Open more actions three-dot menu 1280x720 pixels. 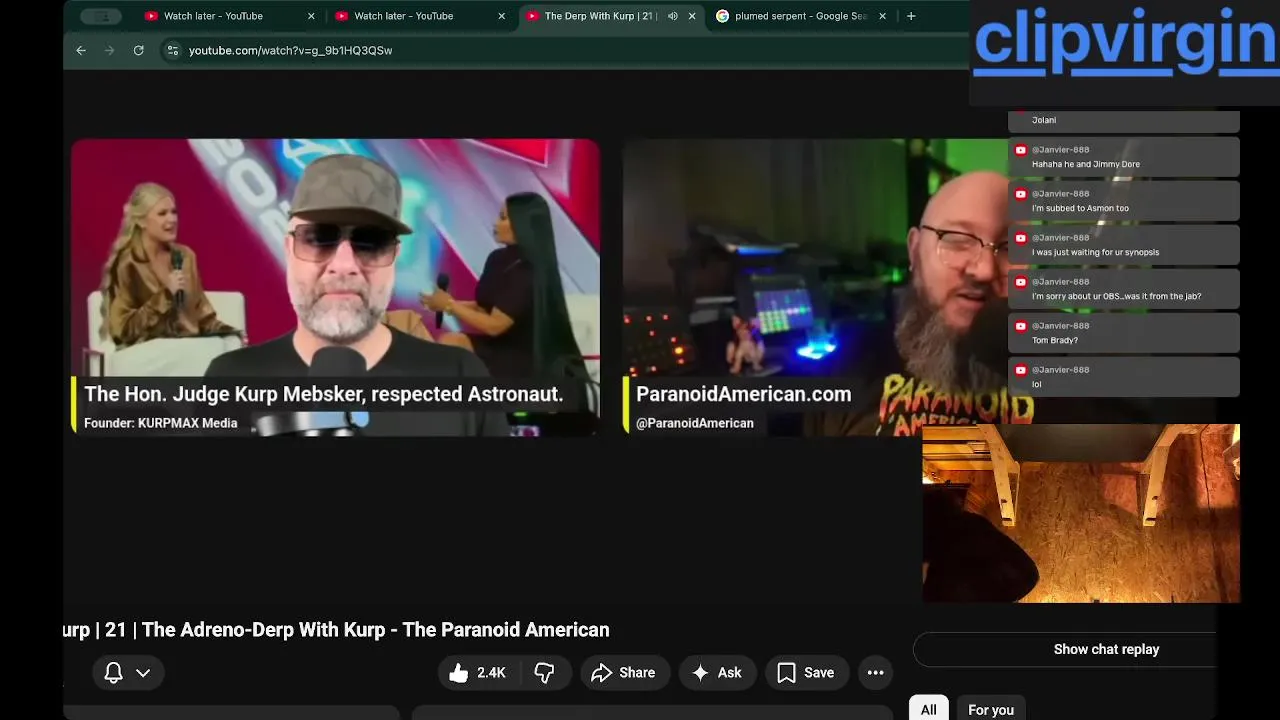point(875,673)
